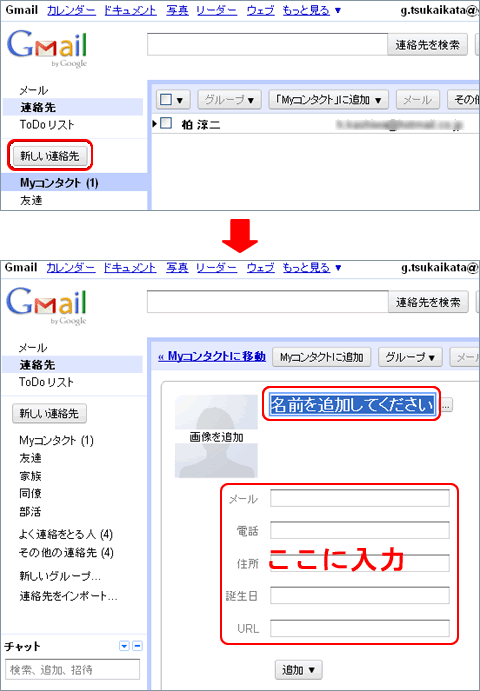Select 友達 group on the new contact form page

[x=30, y=458]
